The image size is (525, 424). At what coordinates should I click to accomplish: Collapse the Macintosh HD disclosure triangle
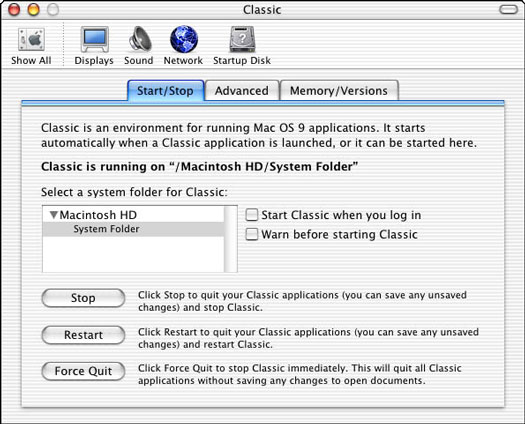coord(54,215)
